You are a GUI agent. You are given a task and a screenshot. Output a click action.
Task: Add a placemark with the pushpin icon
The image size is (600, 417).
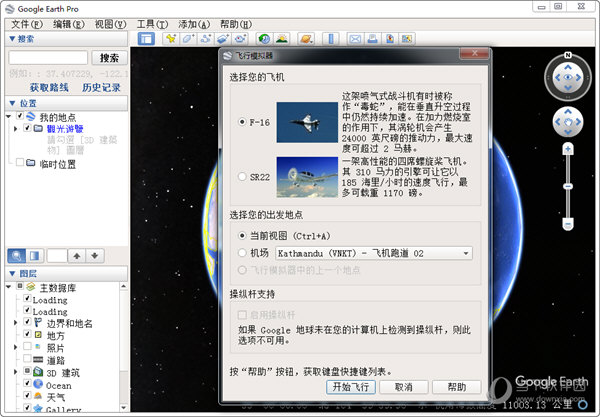coord(171,39)
